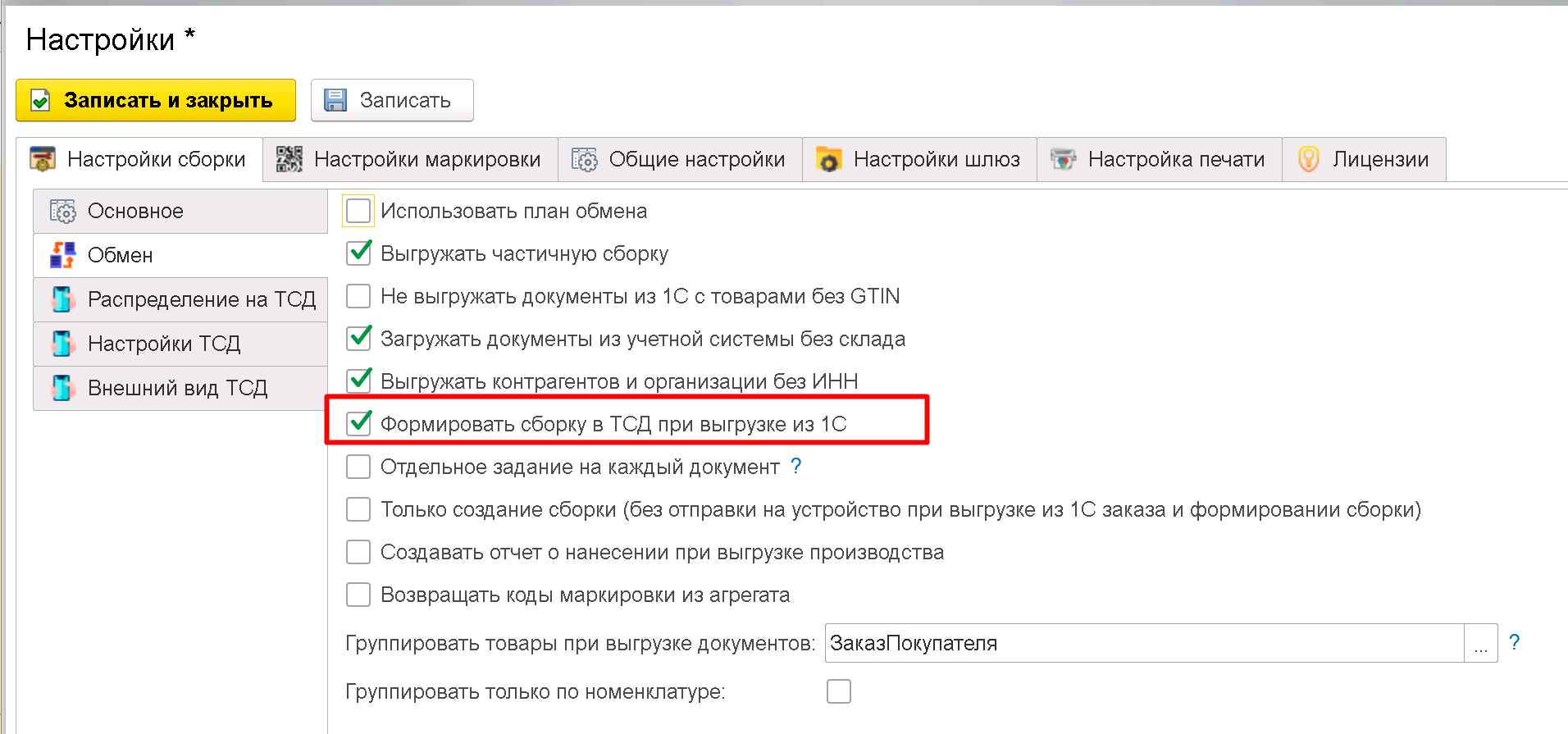Viewport: 1568px width, 734px height.
Task: Select Обмен section in sidebar
Action: (180, 255)
